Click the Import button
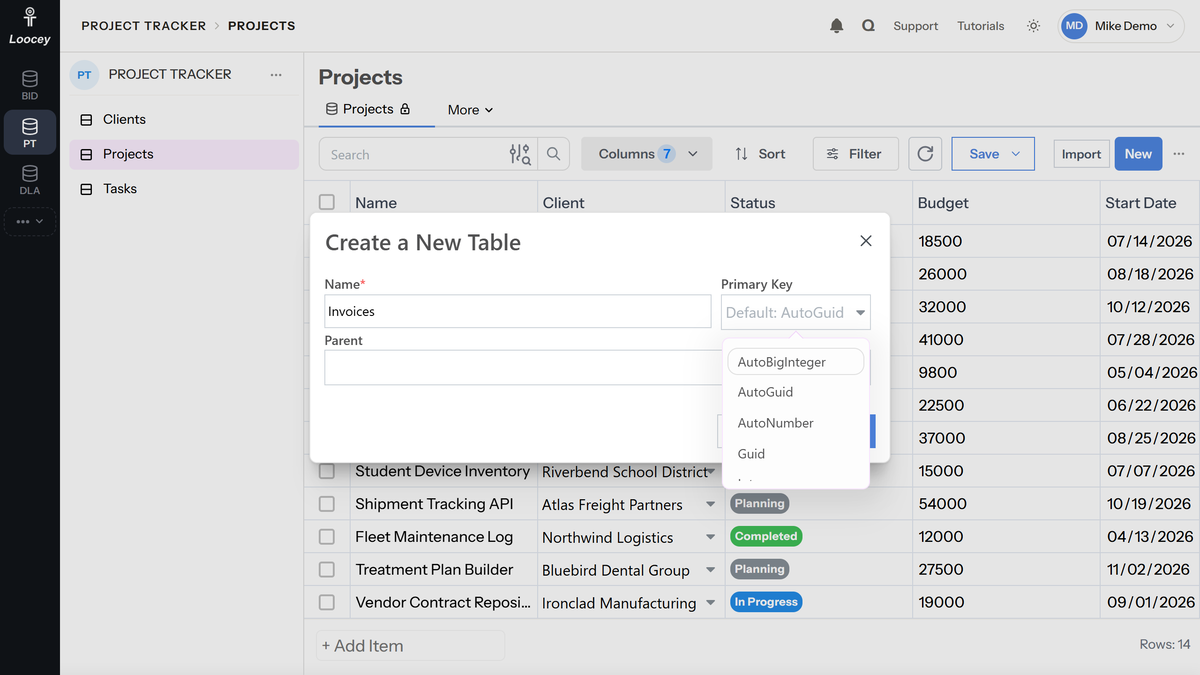Viewport: 1200px width, 675px height. click(x=1081, y=154)
